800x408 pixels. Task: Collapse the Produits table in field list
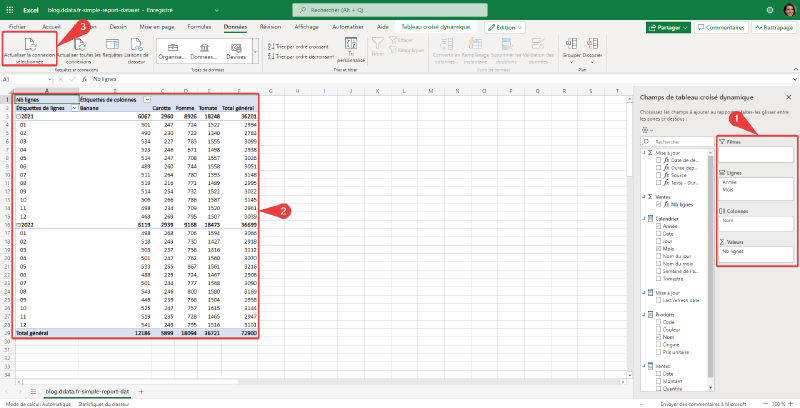click(644, 315)
